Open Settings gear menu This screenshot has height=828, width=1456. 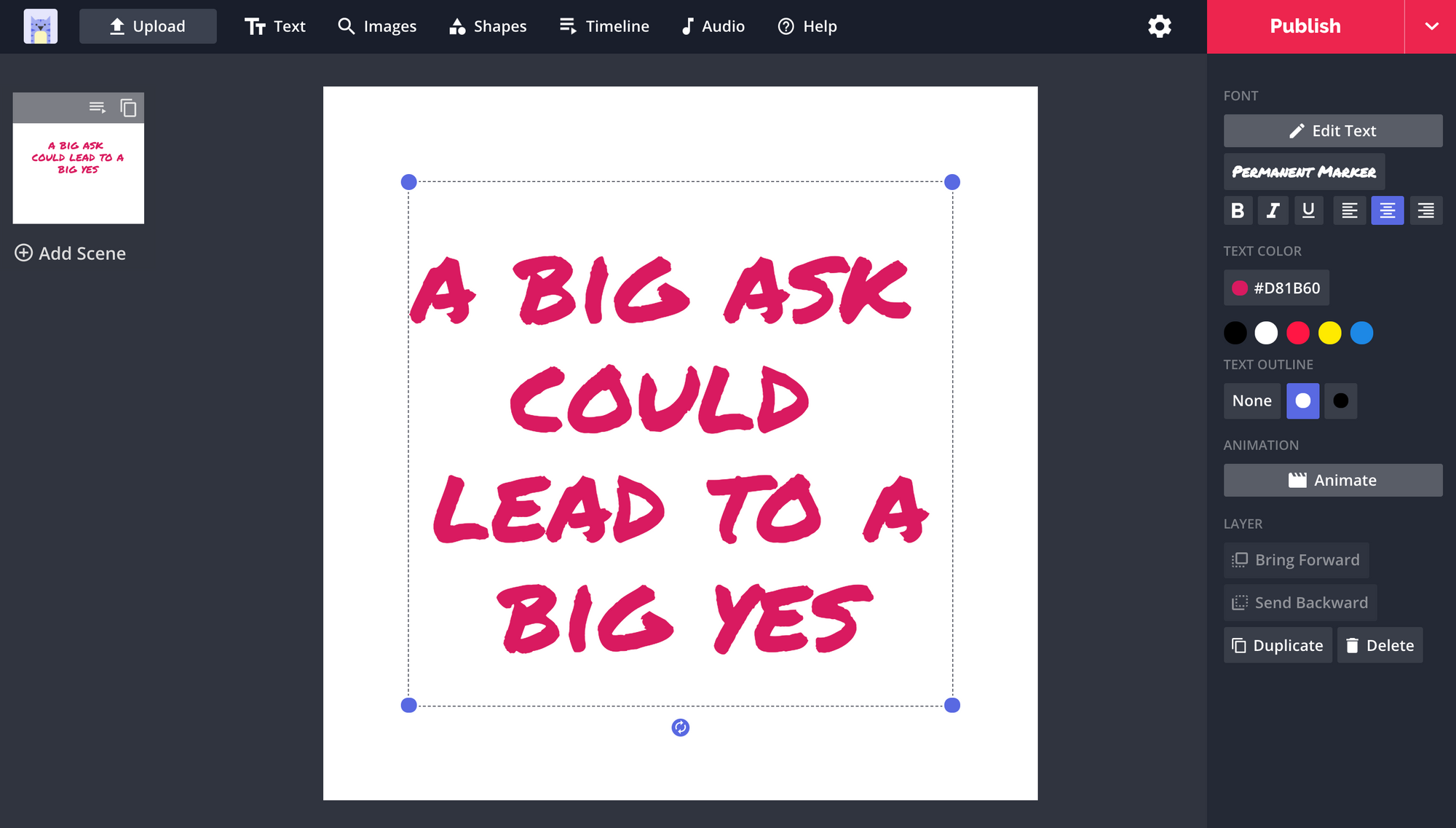[1161, 26]
